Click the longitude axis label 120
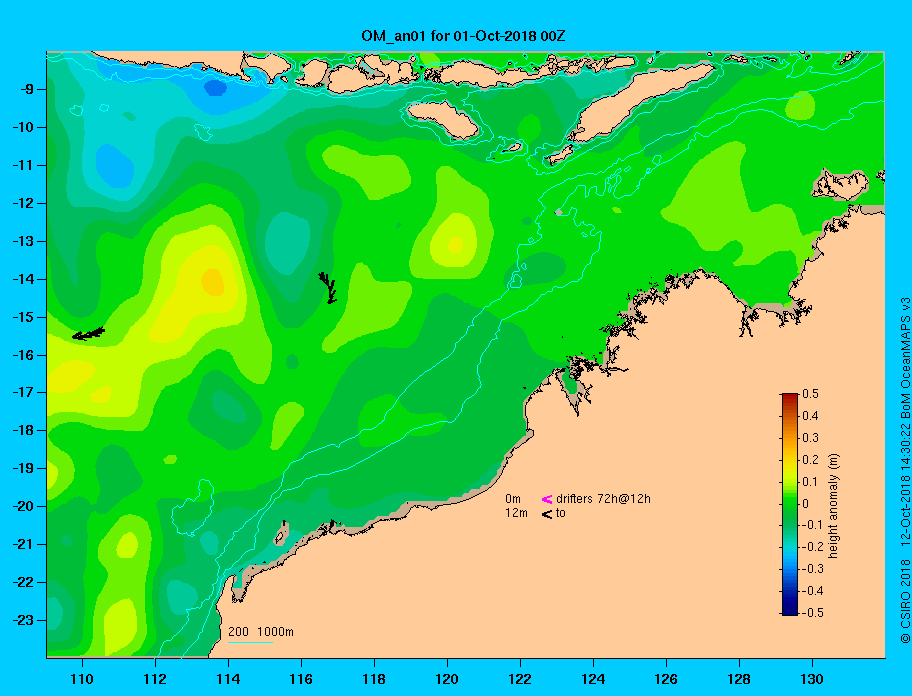 447,679
